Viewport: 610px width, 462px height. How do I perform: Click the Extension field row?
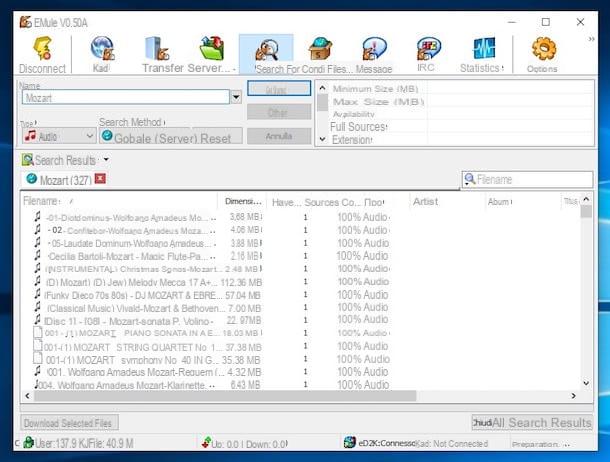point(510,139)
